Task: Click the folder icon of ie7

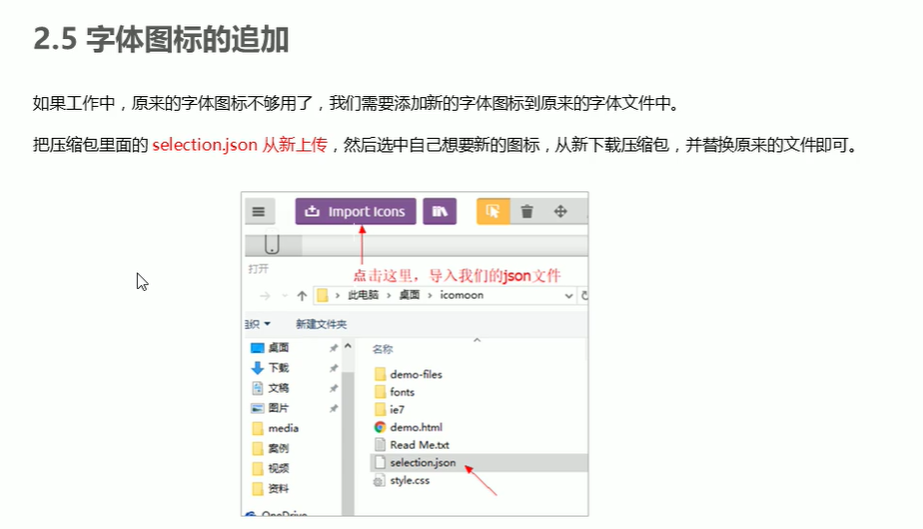Action: [x=380, y=410]
